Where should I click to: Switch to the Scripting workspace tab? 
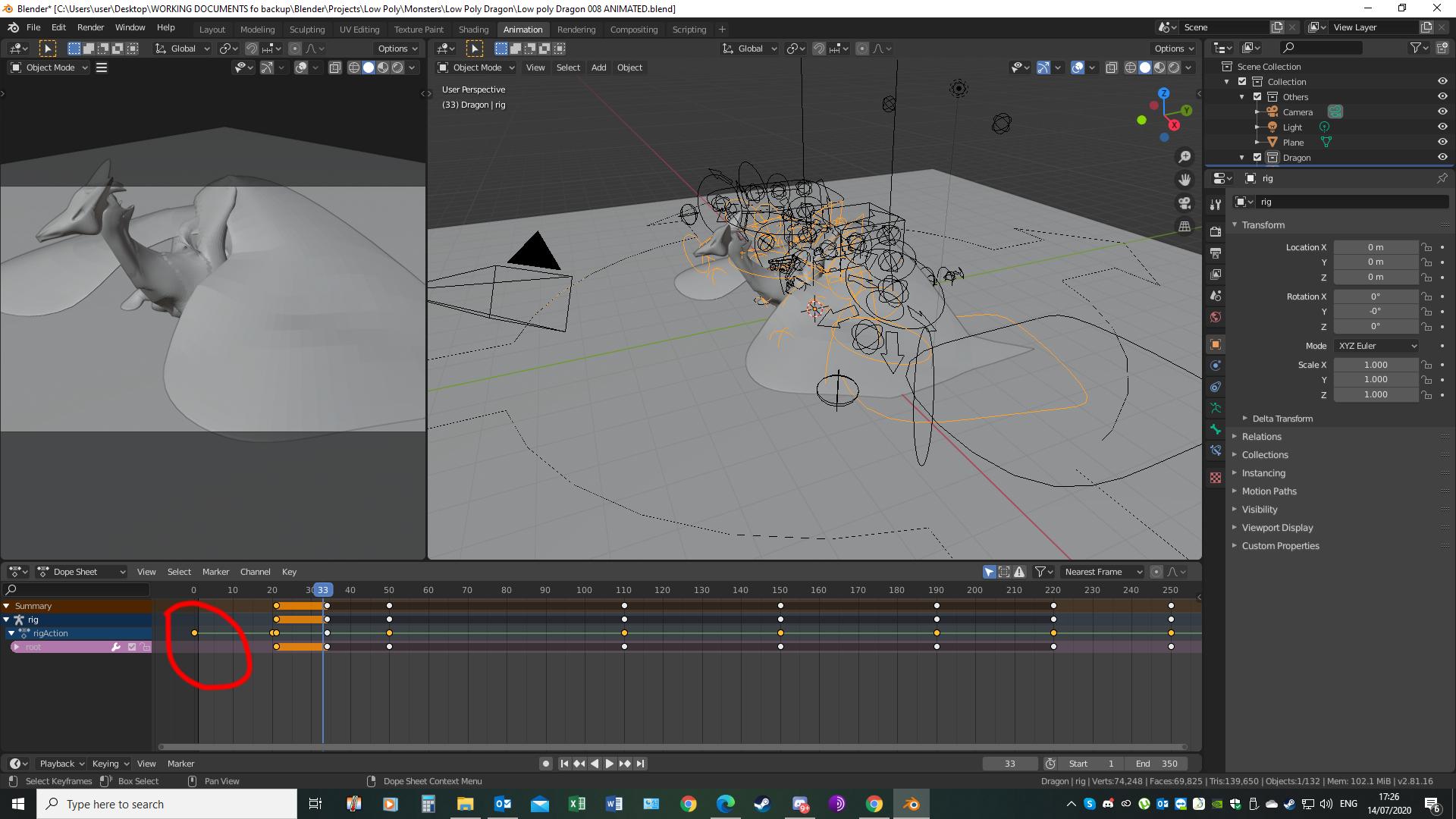pyautogui.click(x=689, y=30)
